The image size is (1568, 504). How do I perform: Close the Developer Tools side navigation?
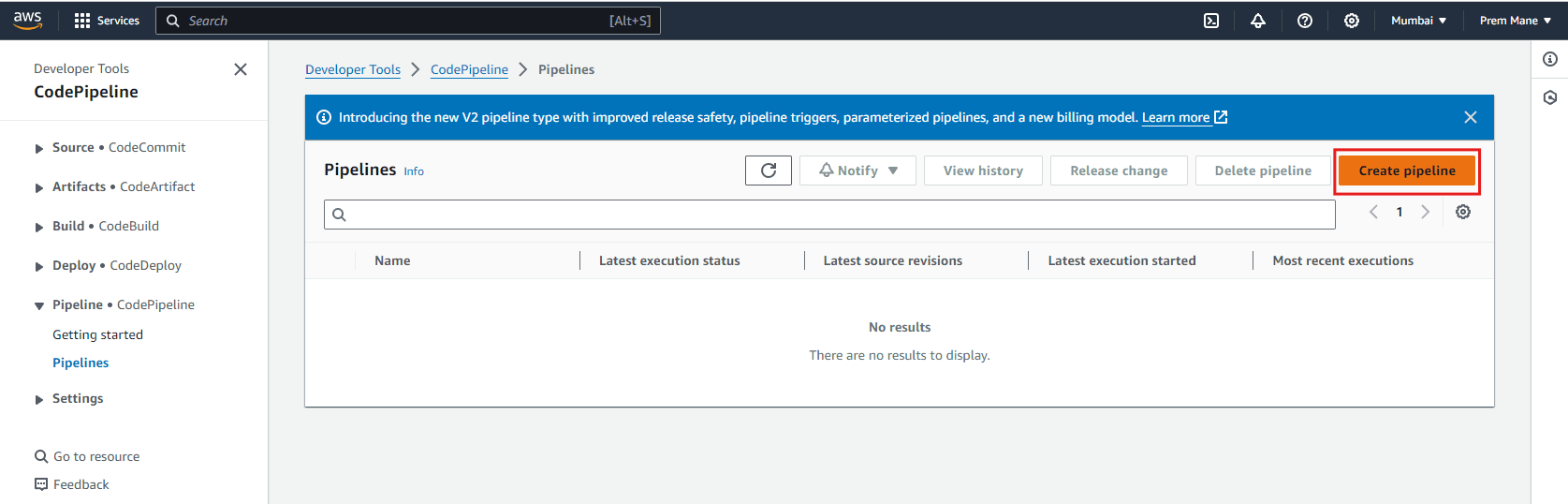[x=241, y=69]
